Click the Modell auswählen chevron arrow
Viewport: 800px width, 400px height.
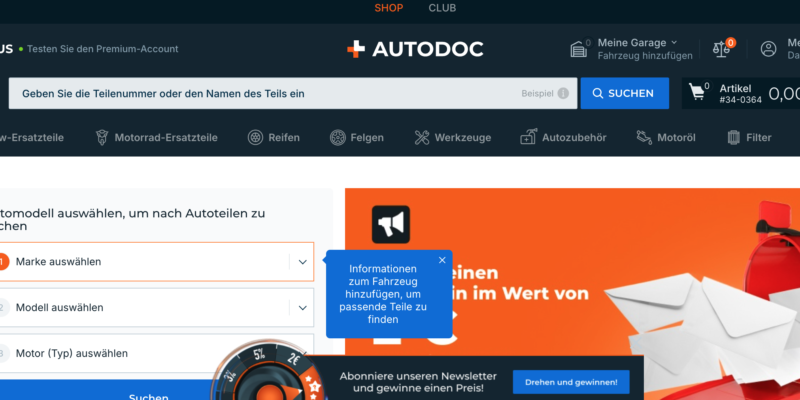(x=303, y=308)
